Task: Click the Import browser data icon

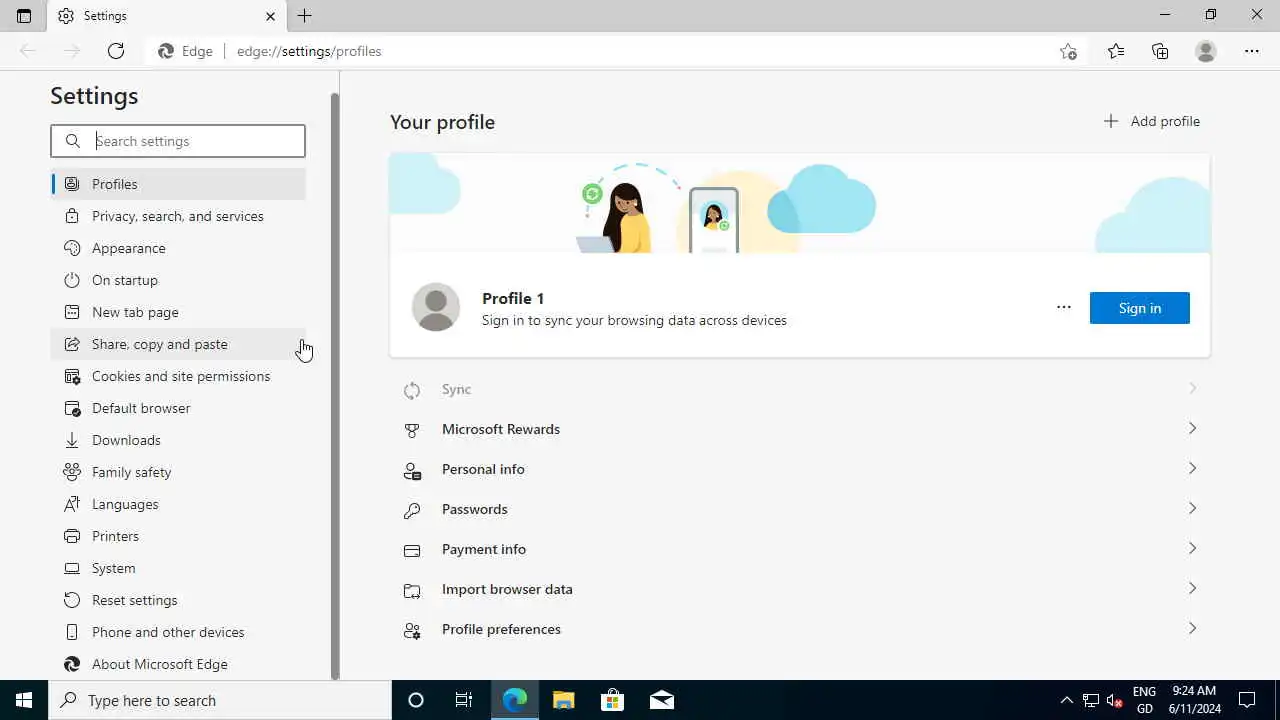Action: coord(412,590)
